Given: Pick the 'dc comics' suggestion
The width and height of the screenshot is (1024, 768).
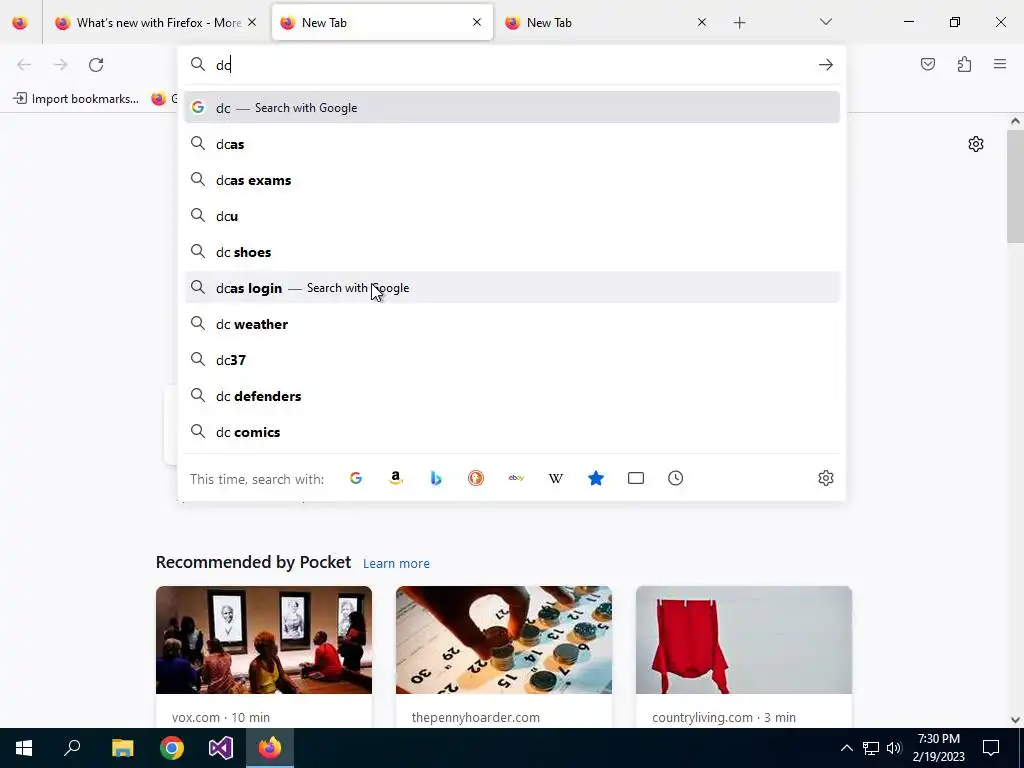Looking at the screenshot, I should [511, 432].
